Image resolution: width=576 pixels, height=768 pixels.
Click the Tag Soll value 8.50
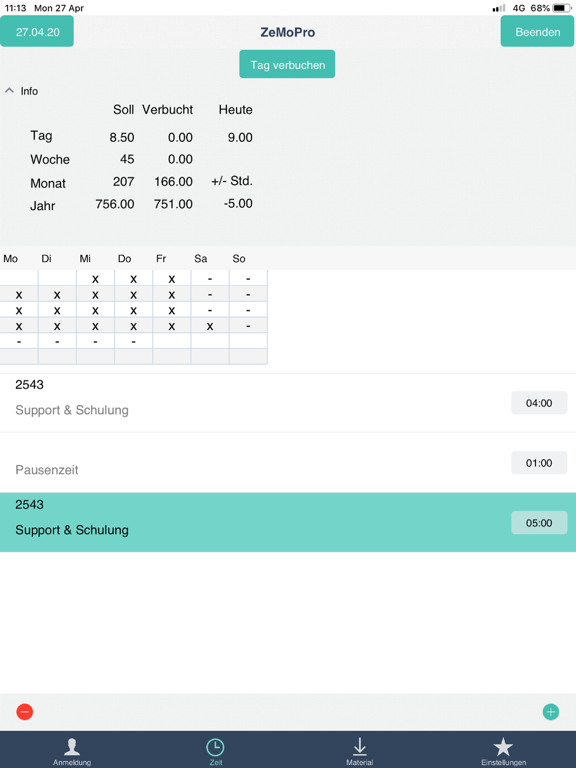click(x=122, y=137)
